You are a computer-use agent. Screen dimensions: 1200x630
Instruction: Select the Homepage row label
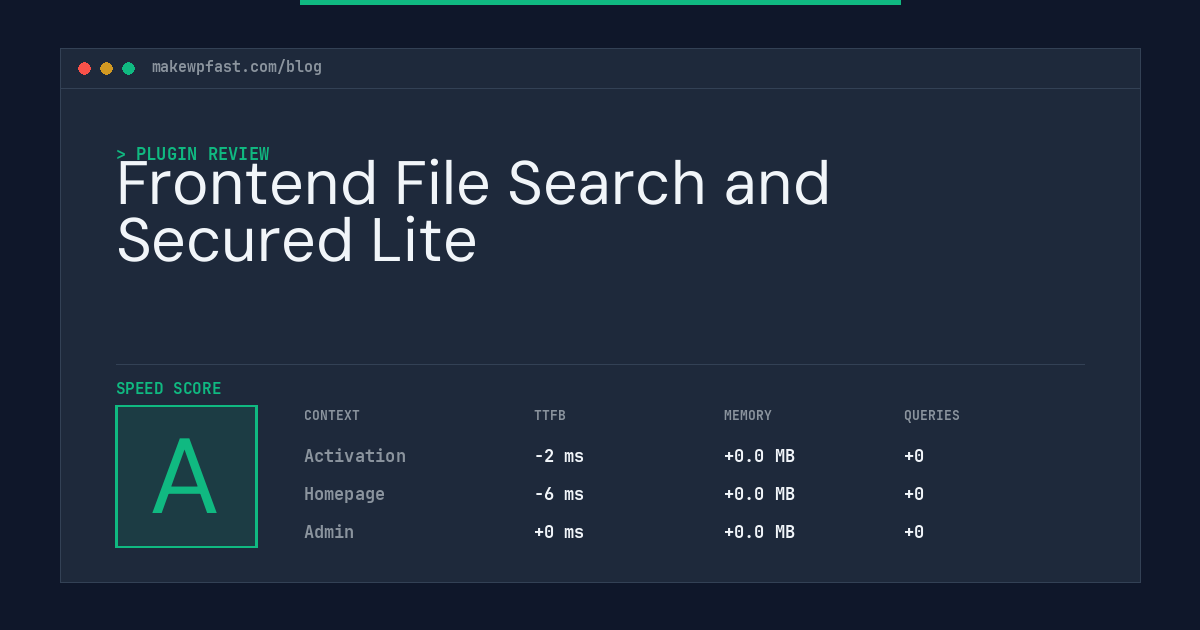coord(344,494)
